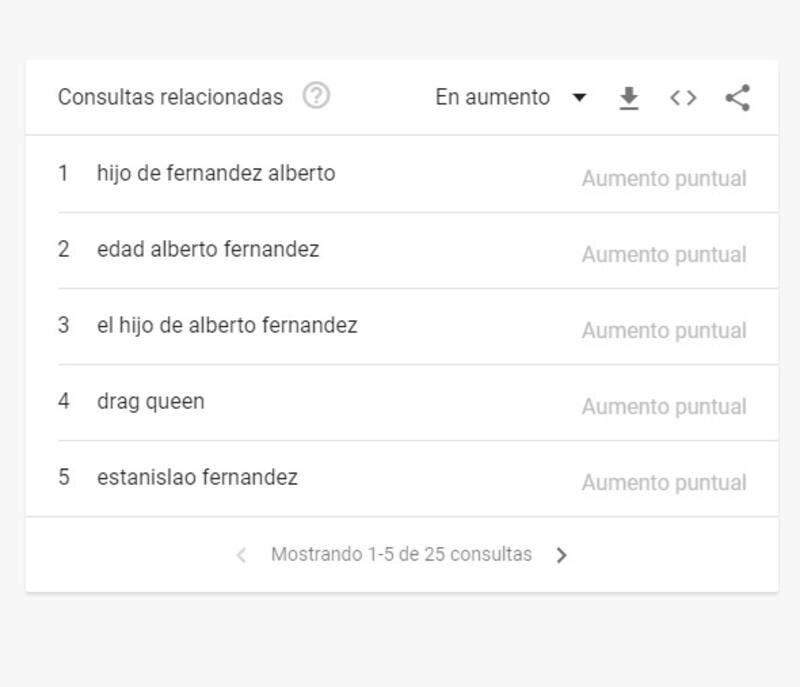Go to the previous page of queries
This screenshot has height=687, width=800.
241,555
